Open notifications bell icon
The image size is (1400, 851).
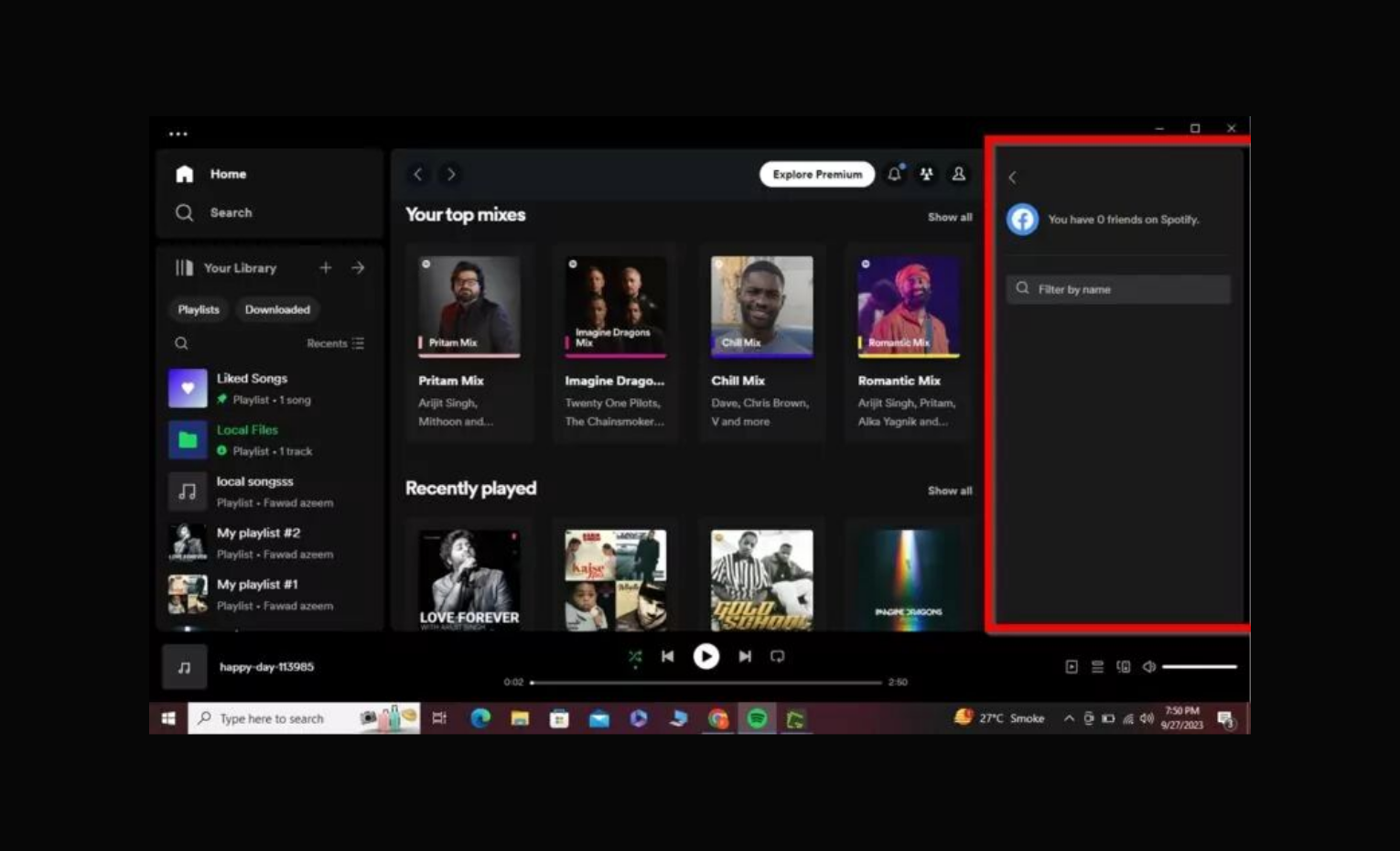(x=895, y=174)
